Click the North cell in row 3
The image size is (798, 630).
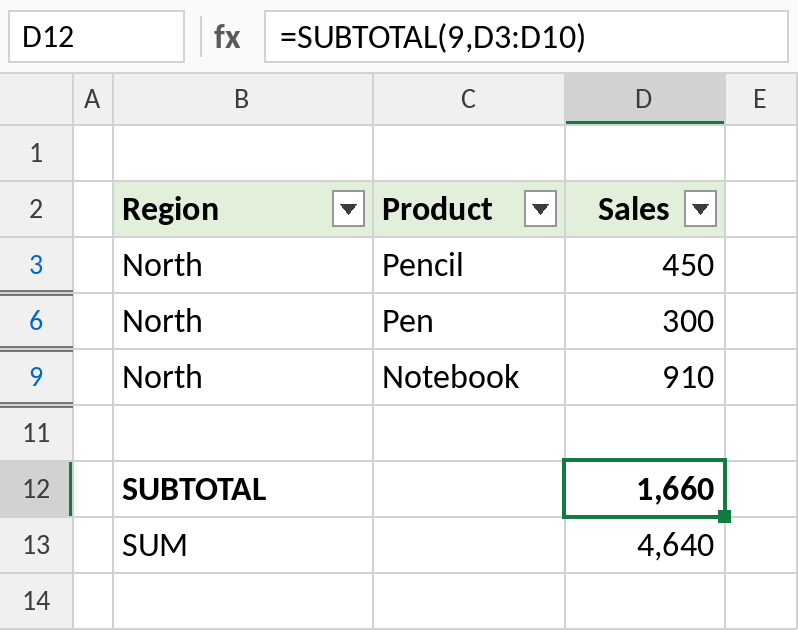pyautogui.click(x=243, y=265)
